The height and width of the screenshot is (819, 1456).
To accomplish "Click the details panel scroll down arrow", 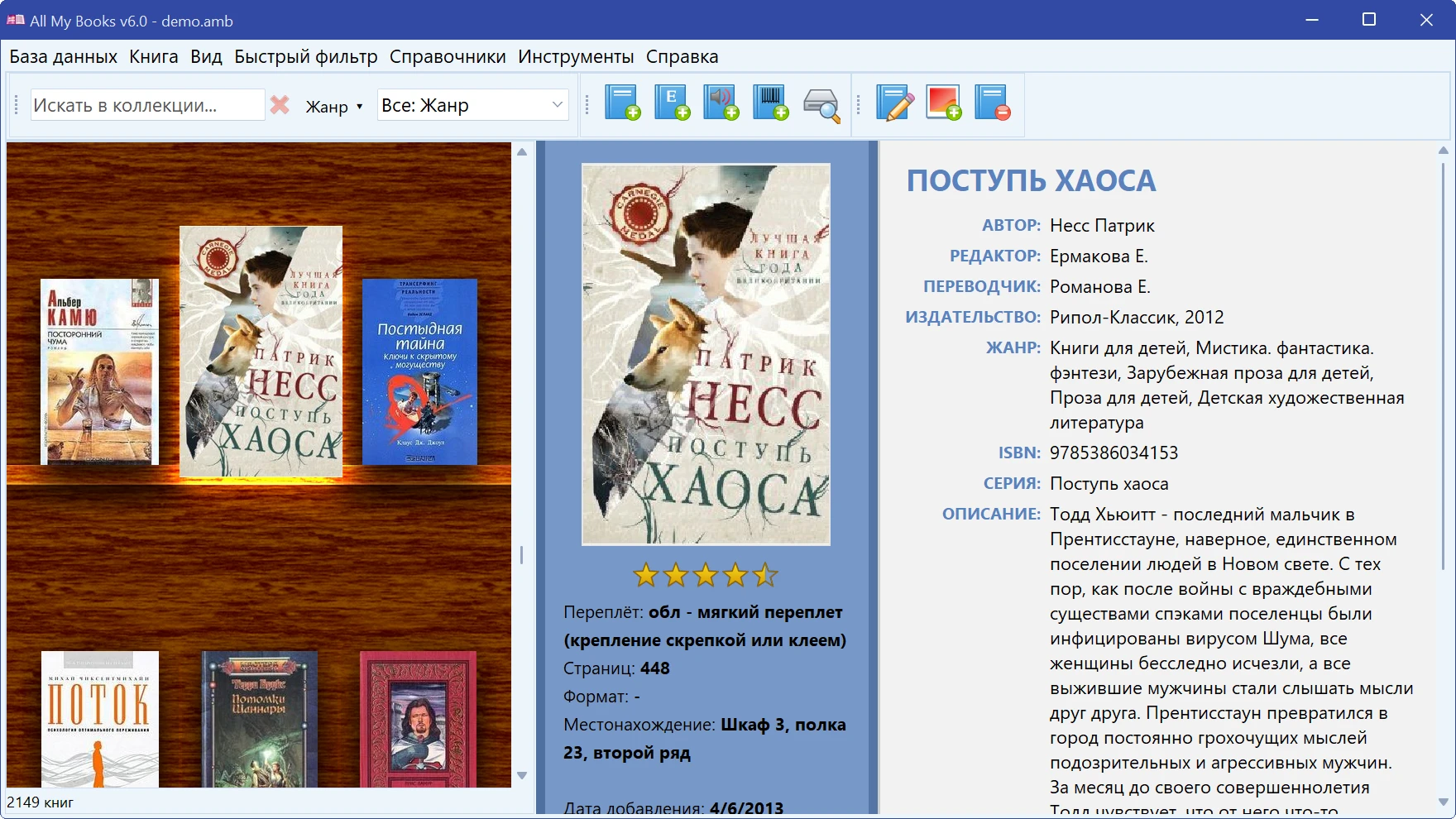I will point(1444,802).
